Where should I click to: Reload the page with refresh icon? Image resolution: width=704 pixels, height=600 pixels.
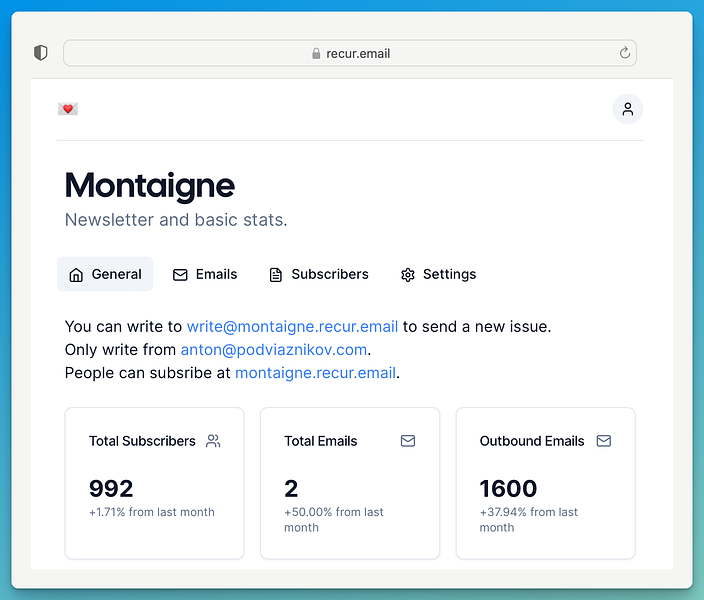(625, 53)
